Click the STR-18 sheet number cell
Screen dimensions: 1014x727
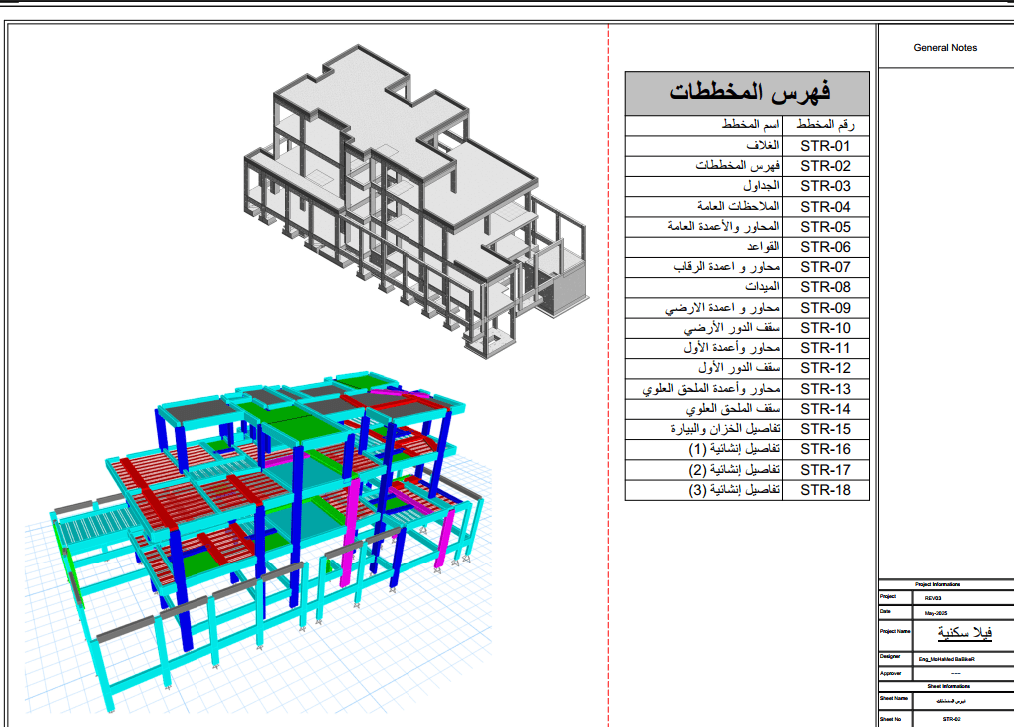825,490
